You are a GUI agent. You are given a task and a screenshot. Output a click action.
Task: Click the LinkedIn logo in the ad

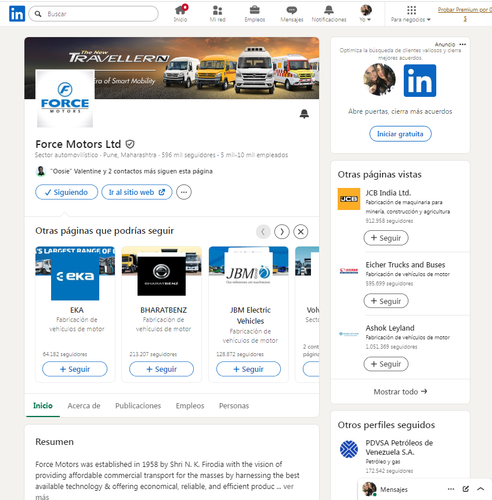click(x=420, y=80)
